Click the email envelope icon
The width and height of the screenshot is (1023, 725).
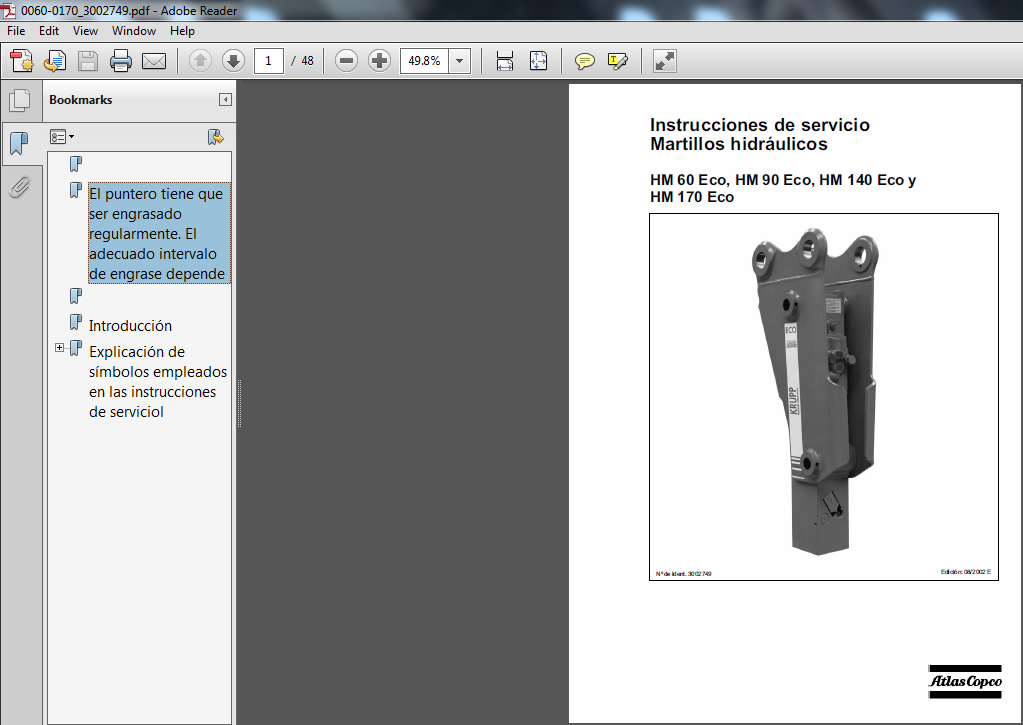(x=154, y=61)
